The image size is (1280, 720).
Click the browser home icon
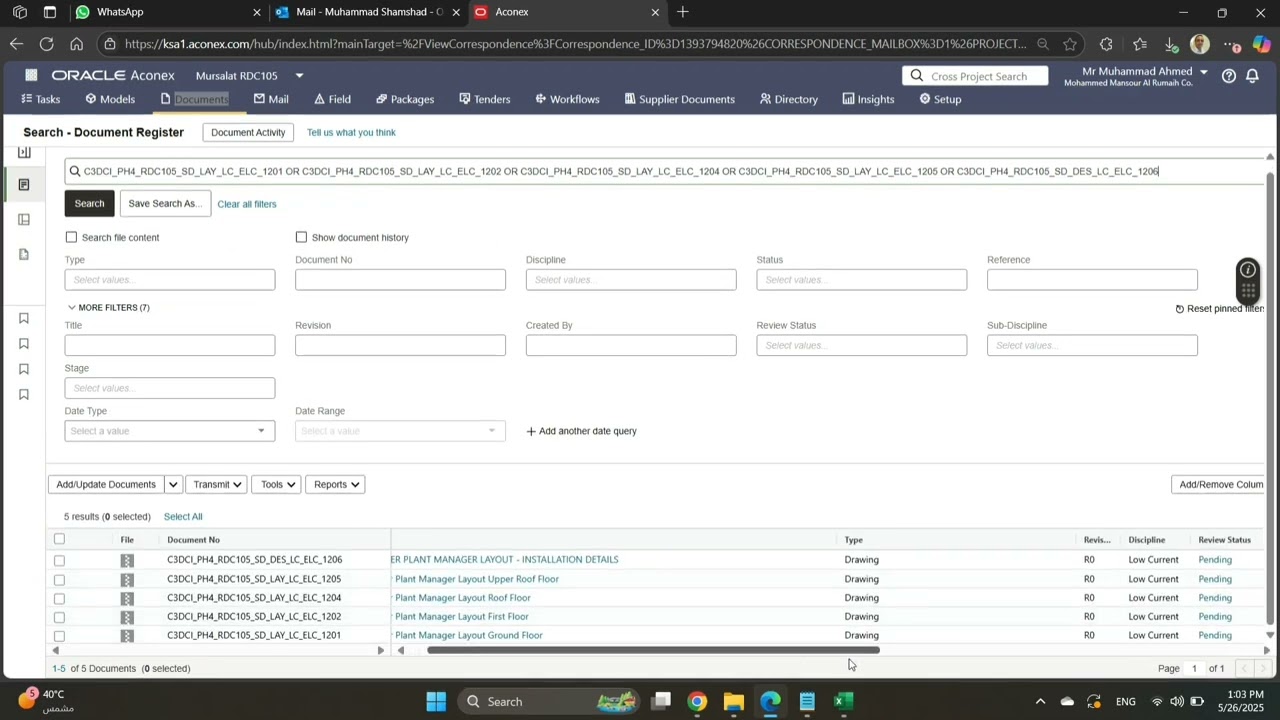[x=76, y=44]
